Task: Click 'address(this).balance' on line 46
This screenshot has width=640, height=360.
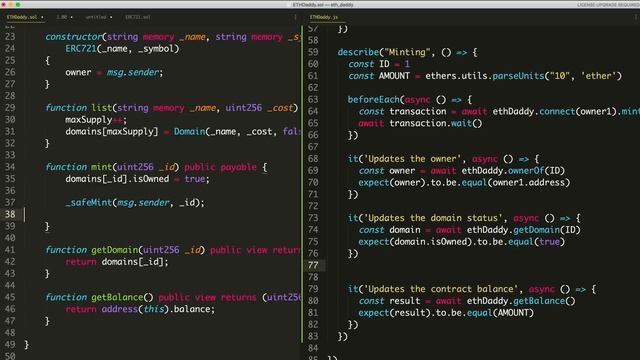Action: coord(158,309)
